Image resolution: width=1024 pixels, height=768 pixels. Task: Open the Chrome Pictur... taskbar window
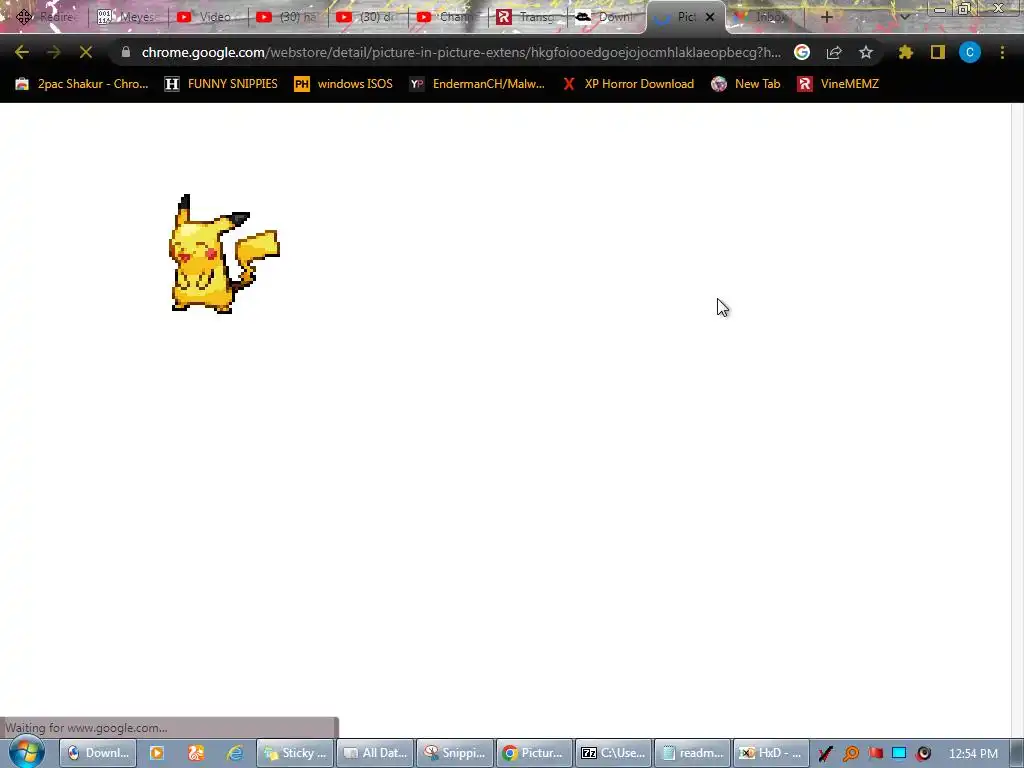[534, 753]
